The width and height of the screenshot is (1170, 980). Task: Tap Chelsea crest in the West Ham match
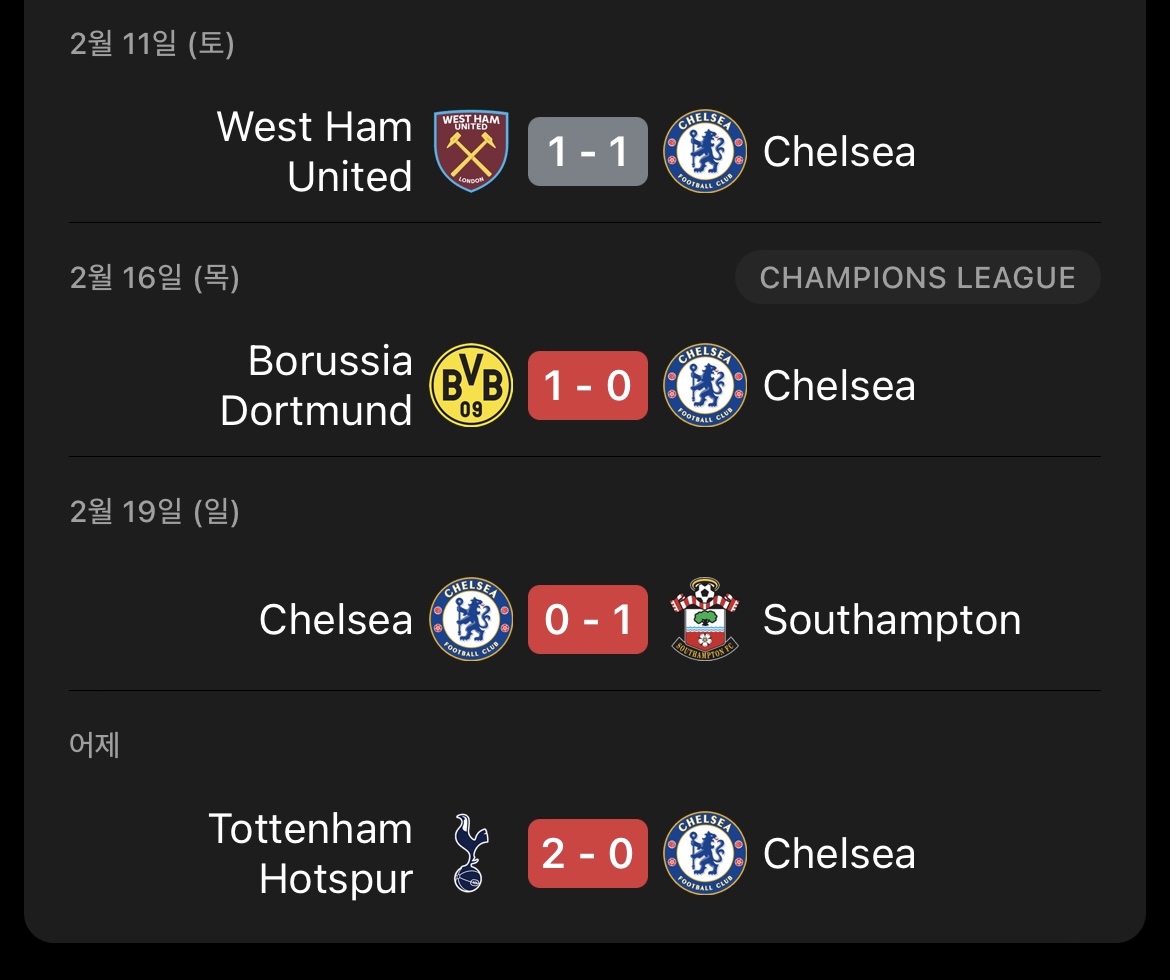click(x=705, y=152)
